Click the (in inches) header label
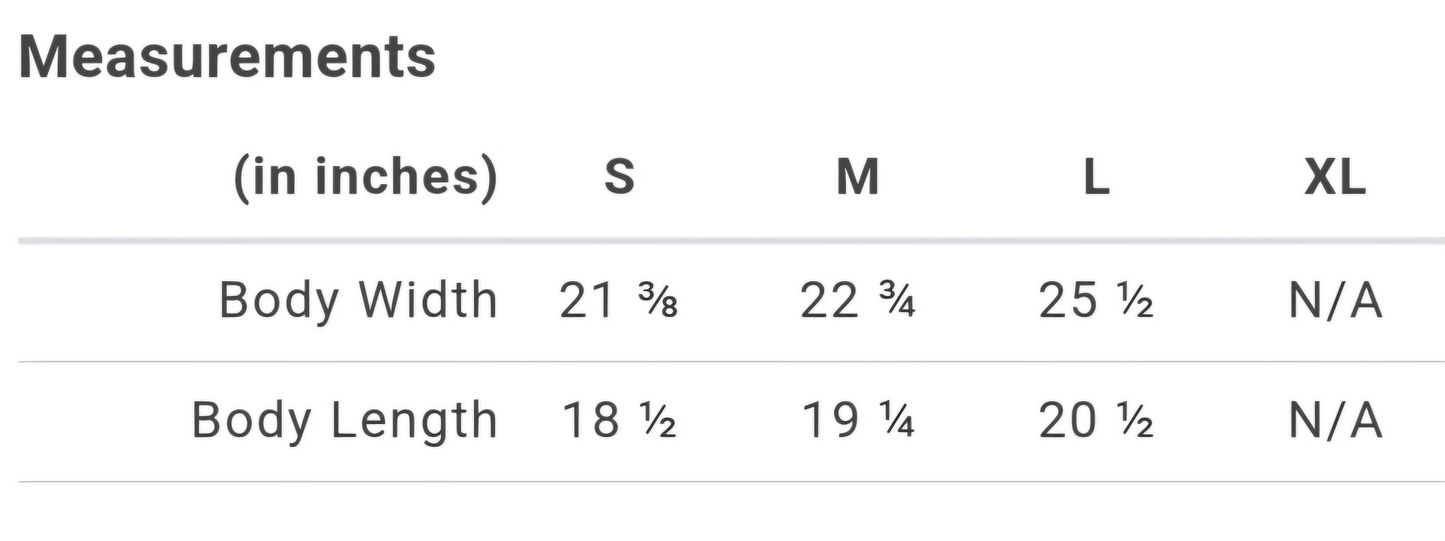The image size is (1445, 541). pyautogui.click(x=365, y=177)
